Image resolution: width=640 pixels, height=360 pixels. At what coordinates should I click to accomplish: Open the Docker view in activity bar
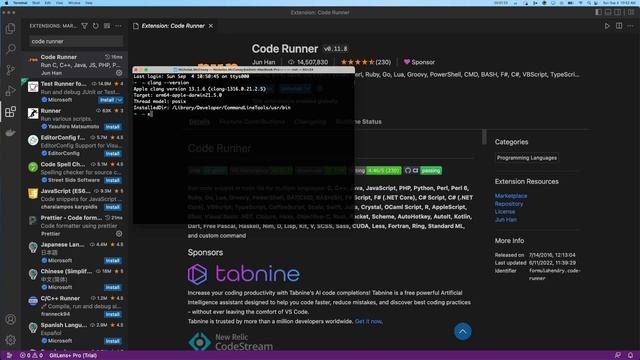coord(11,132)
